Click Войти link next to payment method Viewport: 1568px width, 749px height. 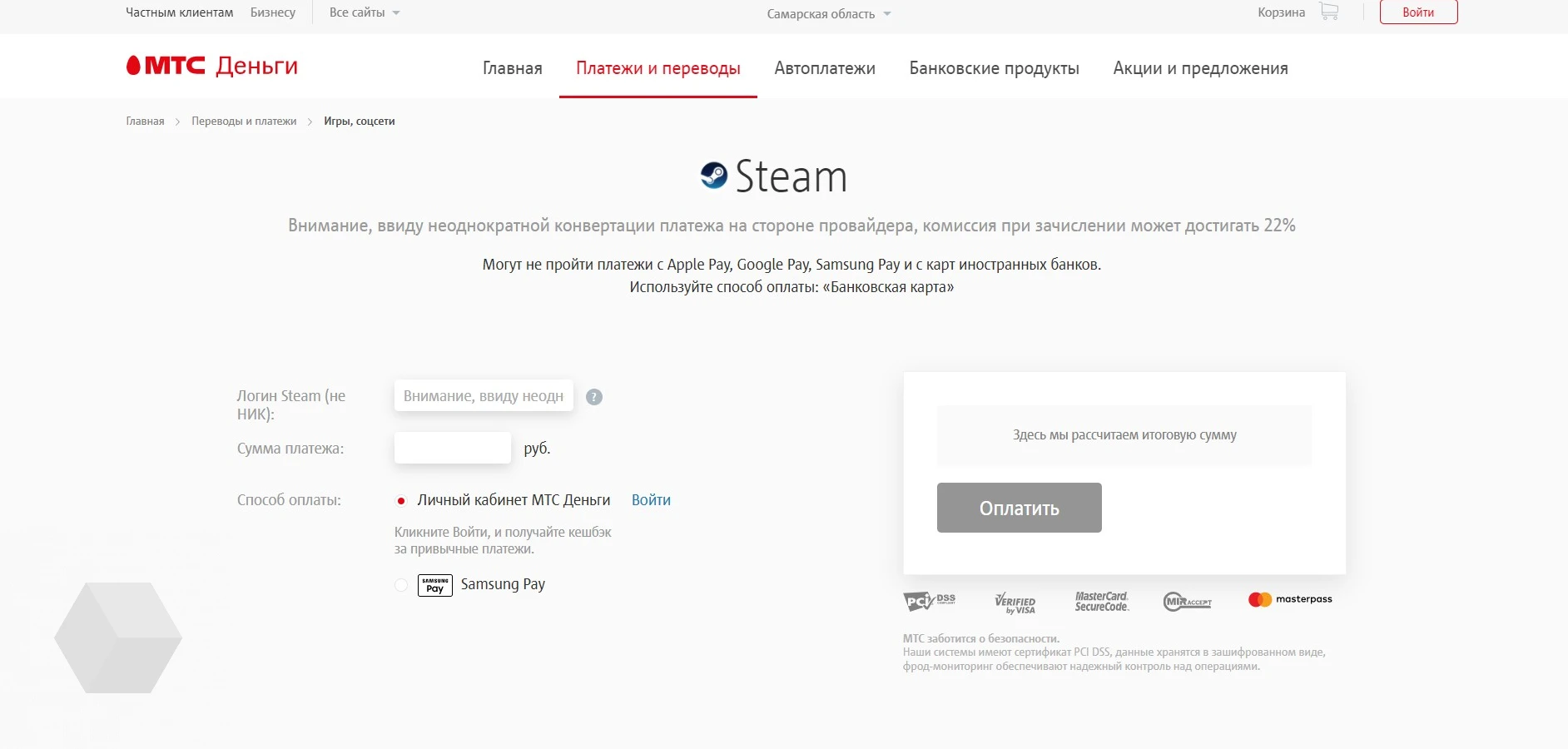(x=651, y=500)
